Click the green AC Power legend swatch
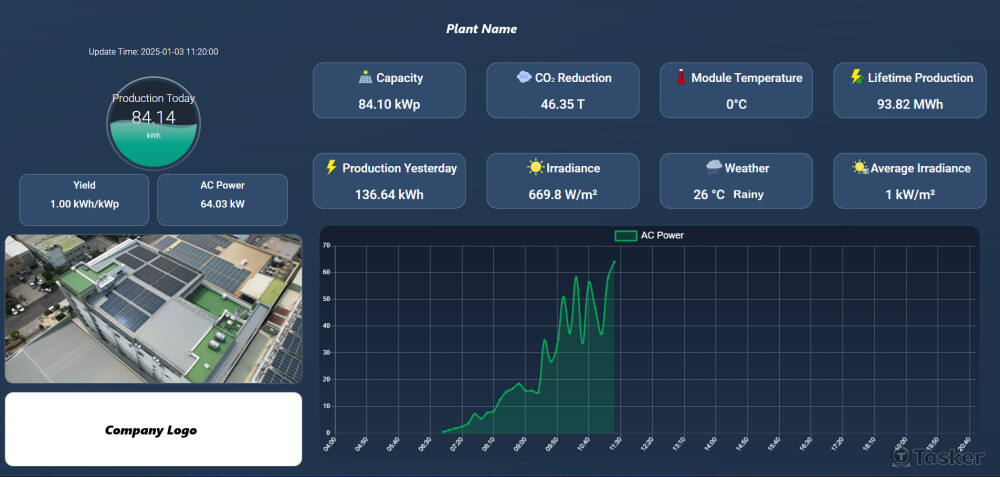 [x=625, y=236]
